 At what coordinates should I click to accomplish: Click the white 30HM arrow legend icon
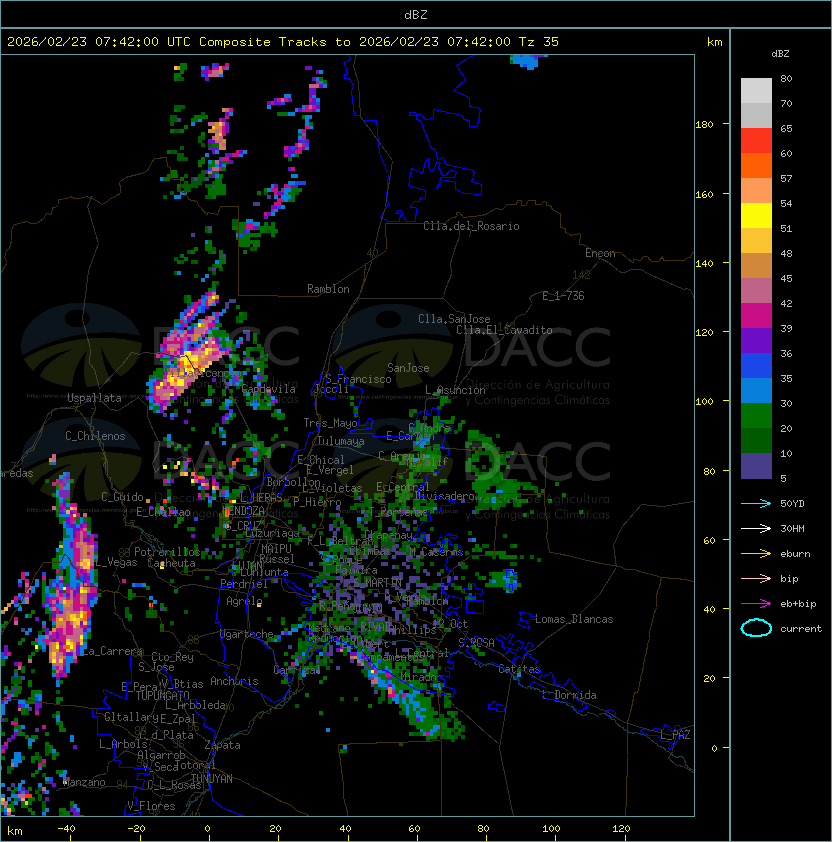tap(756, 528)
